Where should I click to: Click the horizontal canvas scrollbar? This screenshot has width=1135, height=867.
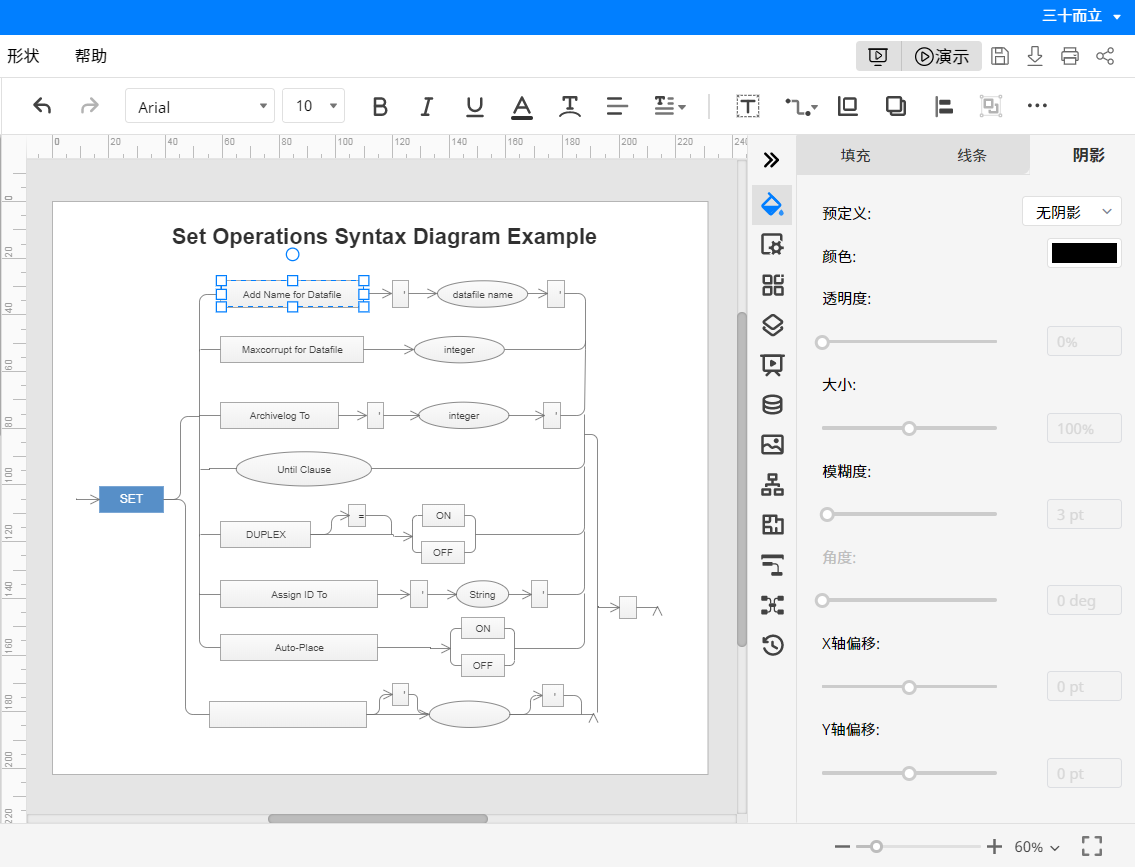tap(377, 819)
